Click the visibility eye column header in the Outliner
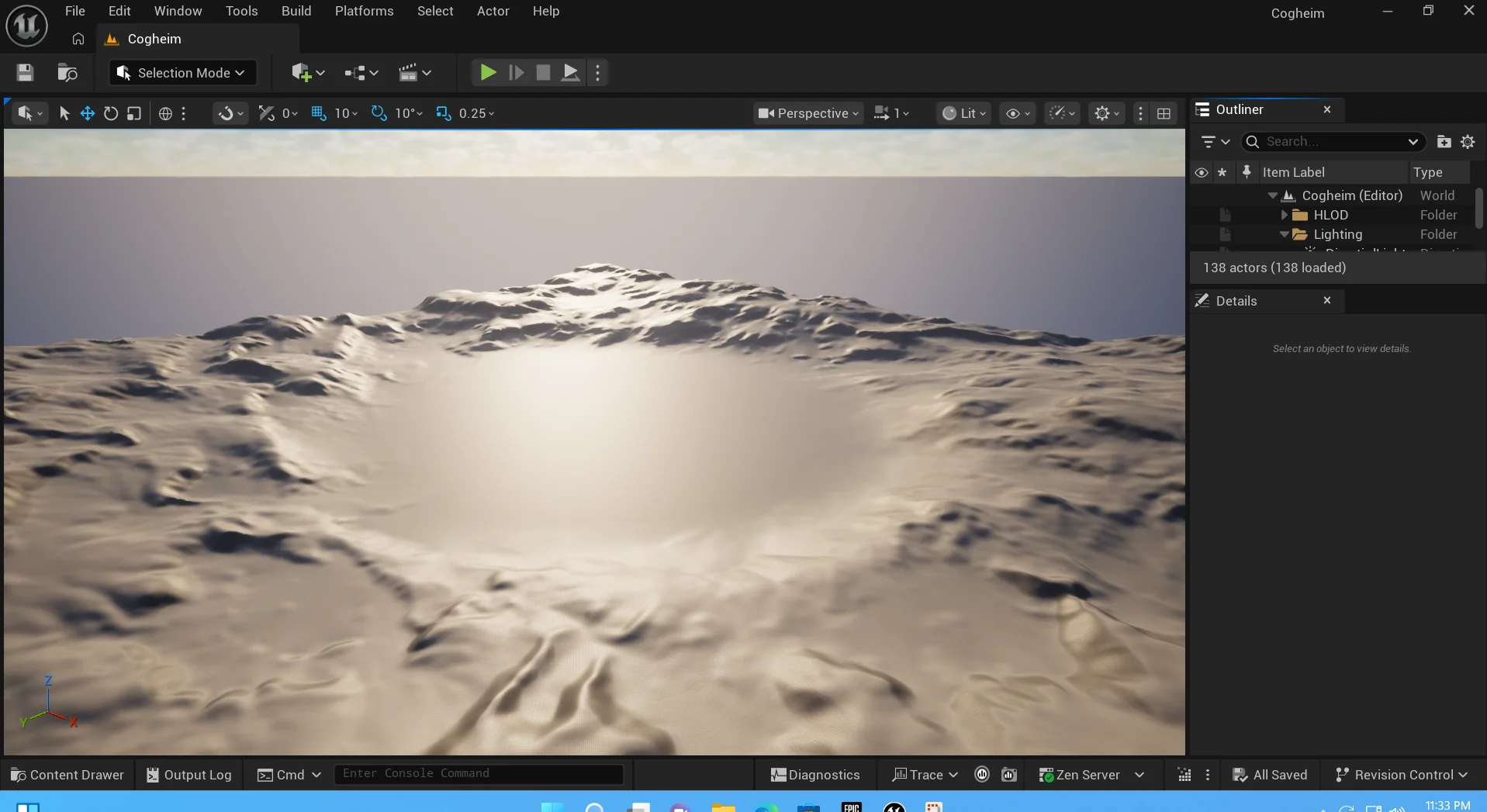 point(1201,172)
